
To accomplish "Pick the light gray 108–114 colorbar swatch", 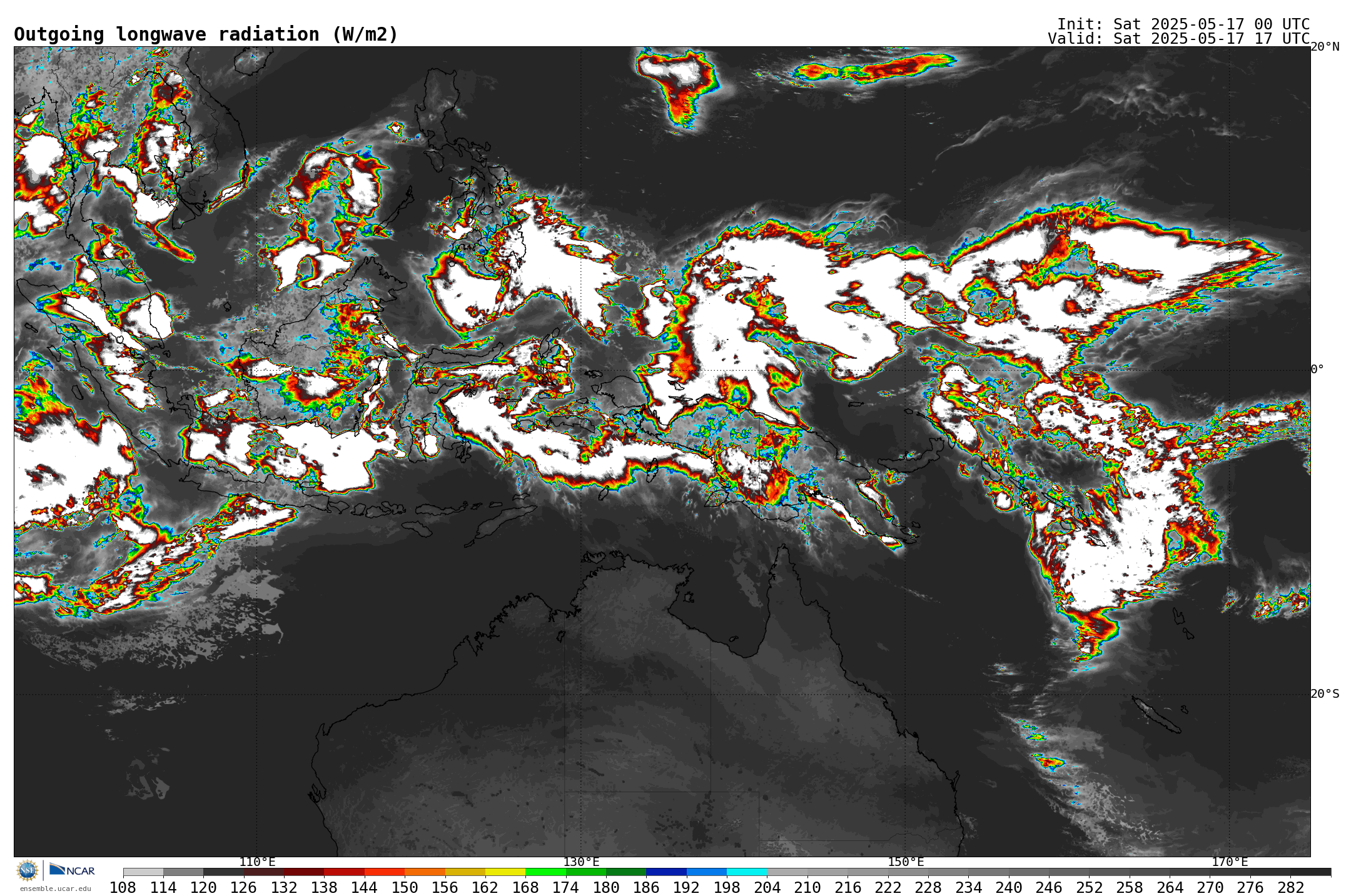I will click(143, 872).
